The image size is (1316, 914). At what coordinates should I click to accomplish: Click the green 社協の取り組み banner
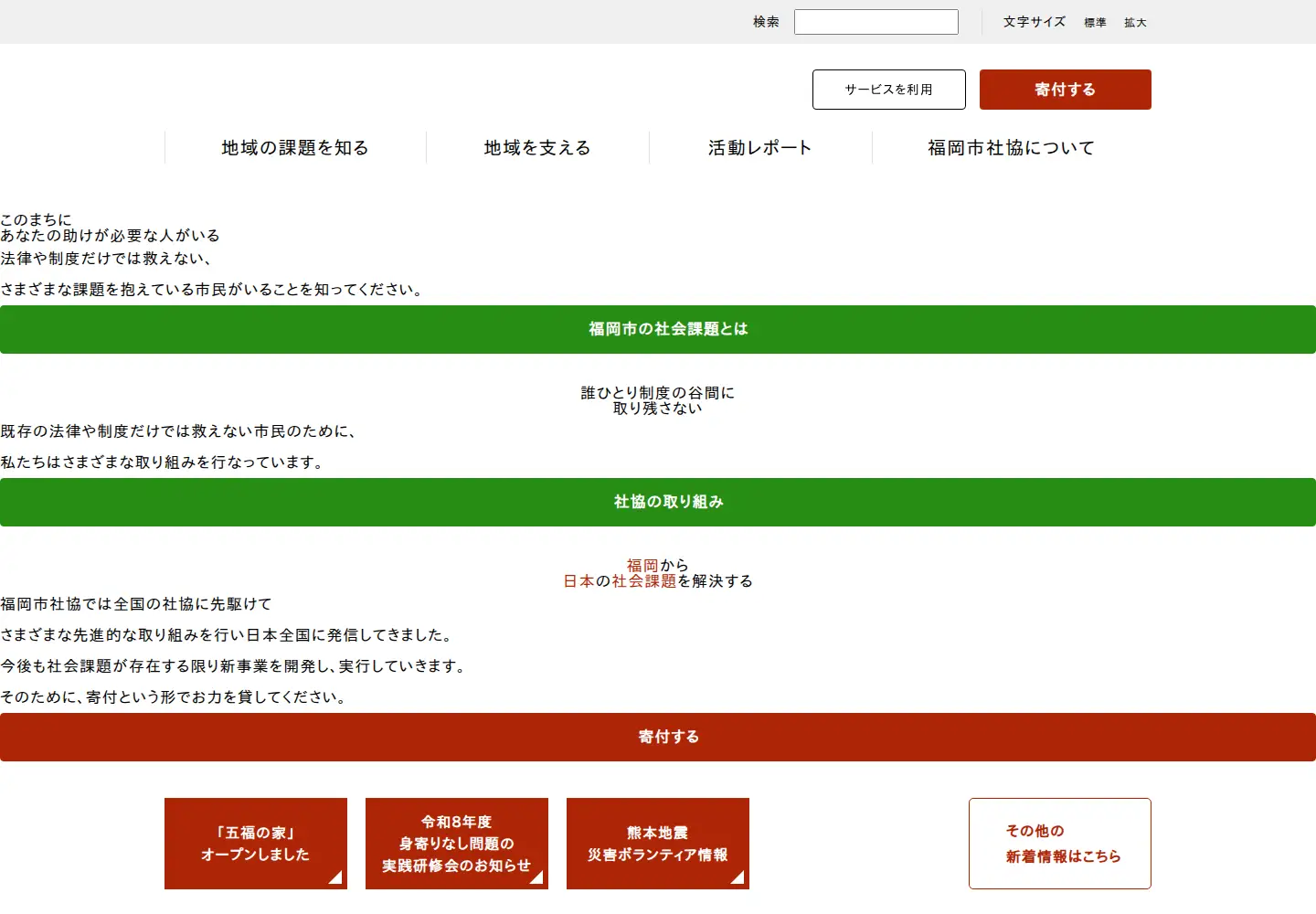point(658,502)
